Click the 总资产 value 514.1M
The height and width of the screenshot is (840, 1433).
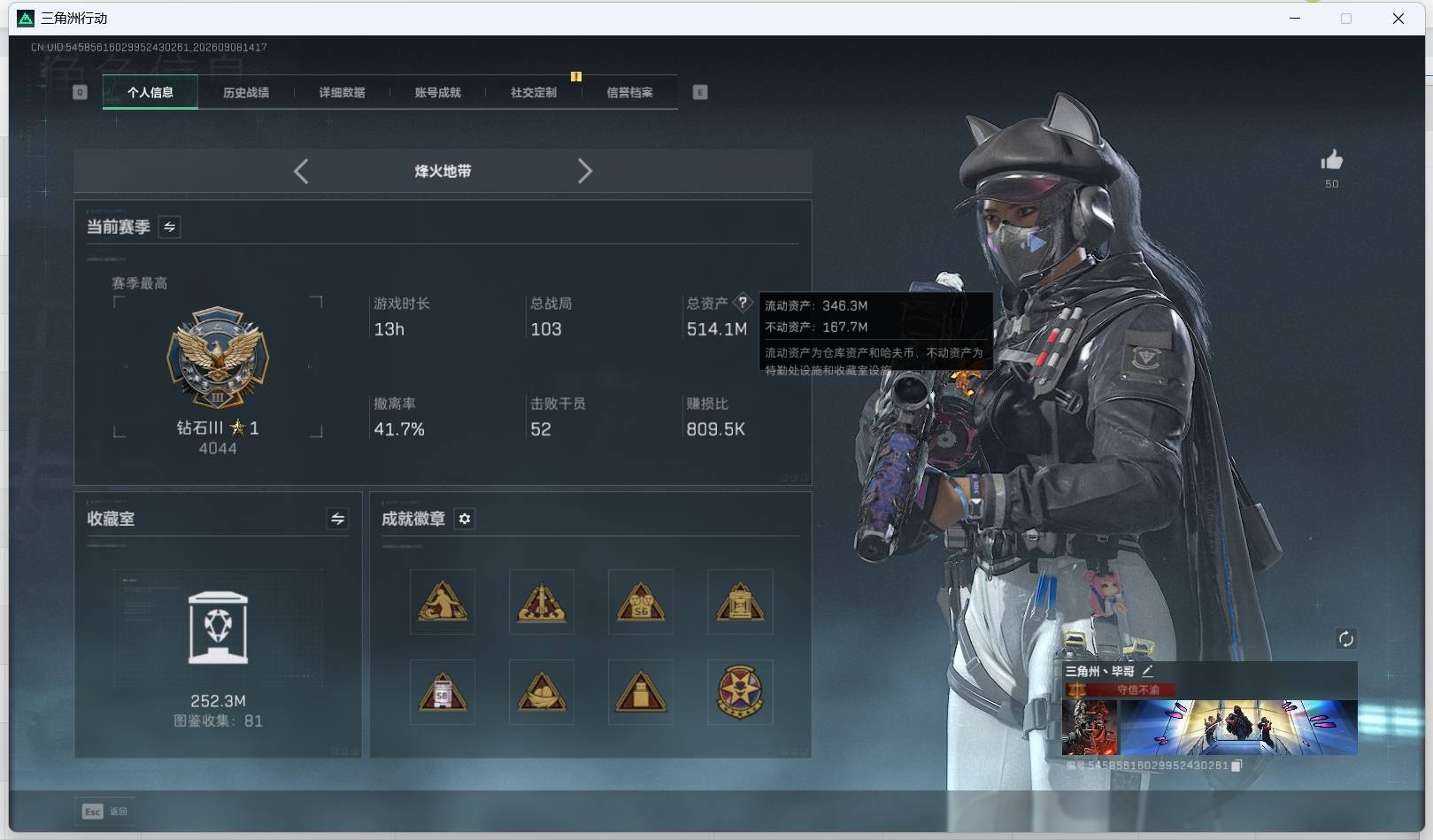pos(717,329)
